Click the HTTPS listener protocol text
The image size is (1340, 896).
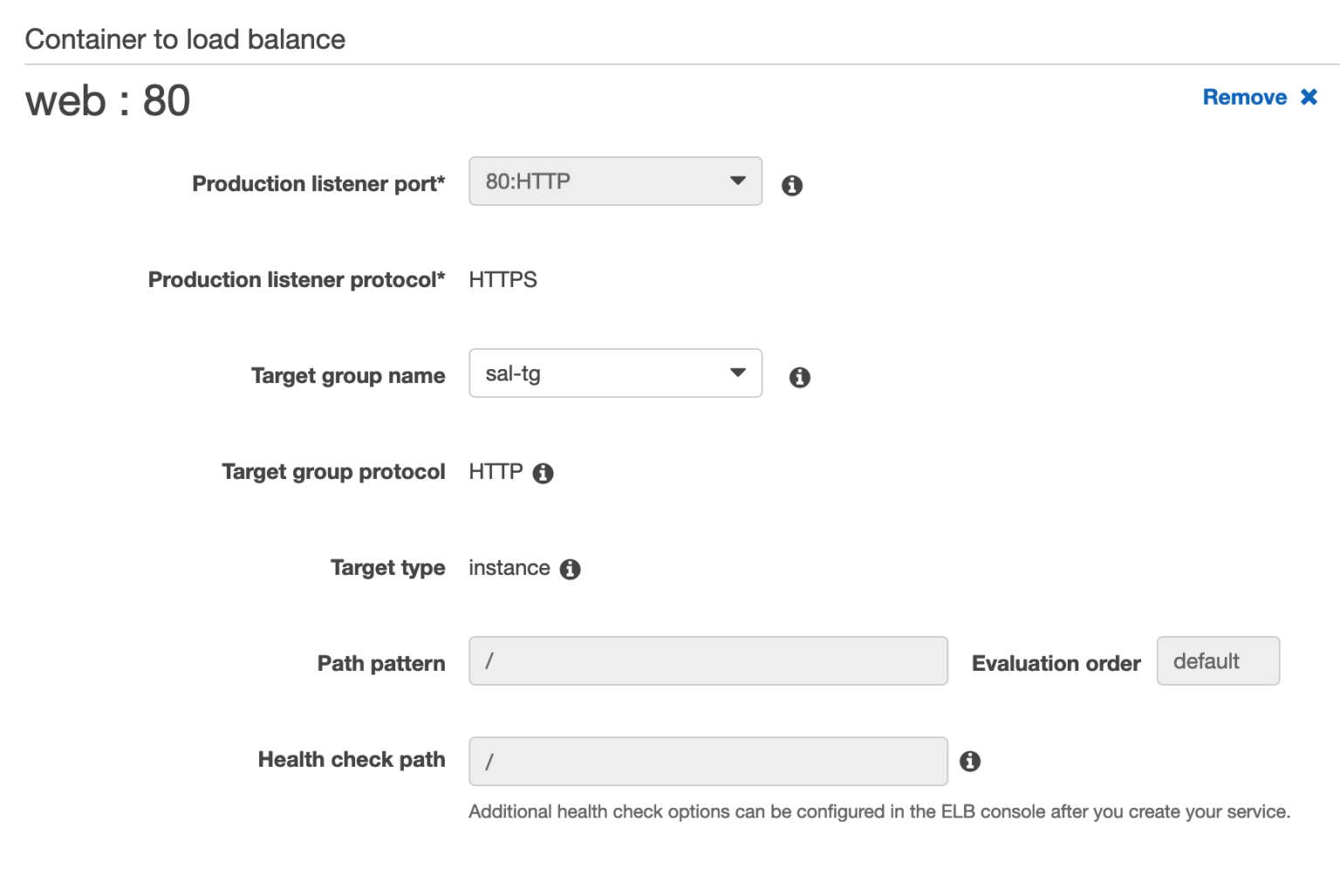[502, 279]
